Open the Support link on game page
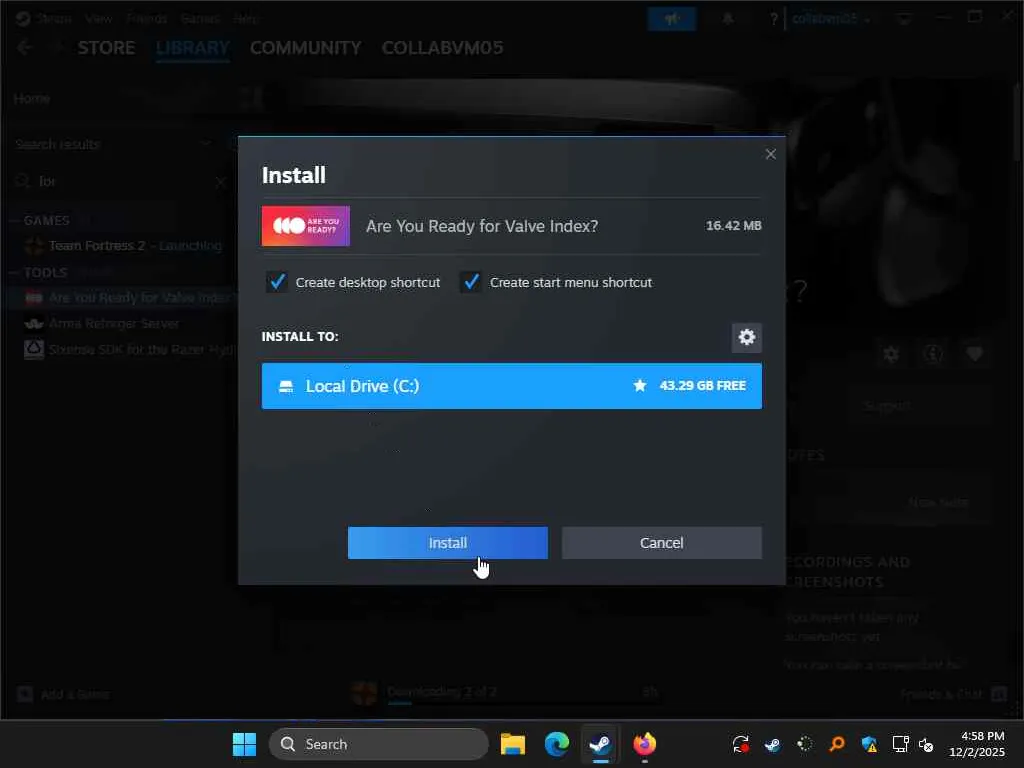The height and width of the screenshot is (768, 1024). [886, 406]
